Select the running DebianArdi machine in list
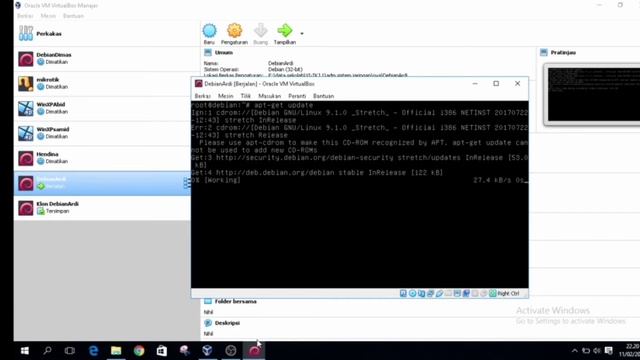This screenshot has height=360, width=640. click(x=102, y=183)
